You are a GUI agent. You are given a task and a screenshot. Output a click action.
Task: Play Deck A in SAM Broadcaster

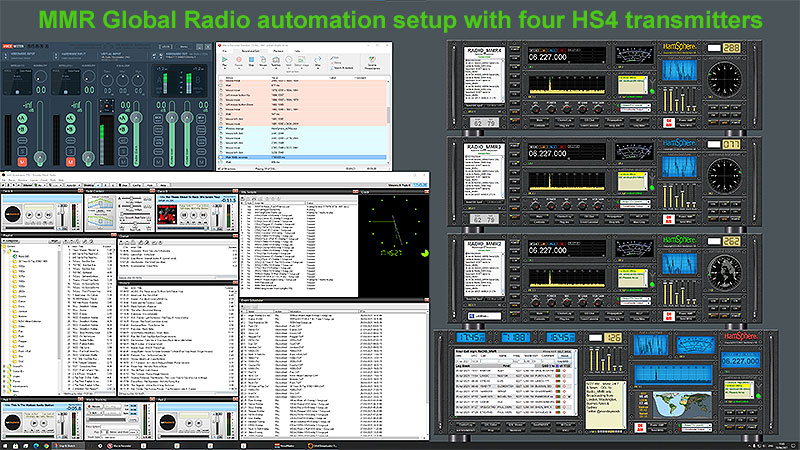point(30,215)
